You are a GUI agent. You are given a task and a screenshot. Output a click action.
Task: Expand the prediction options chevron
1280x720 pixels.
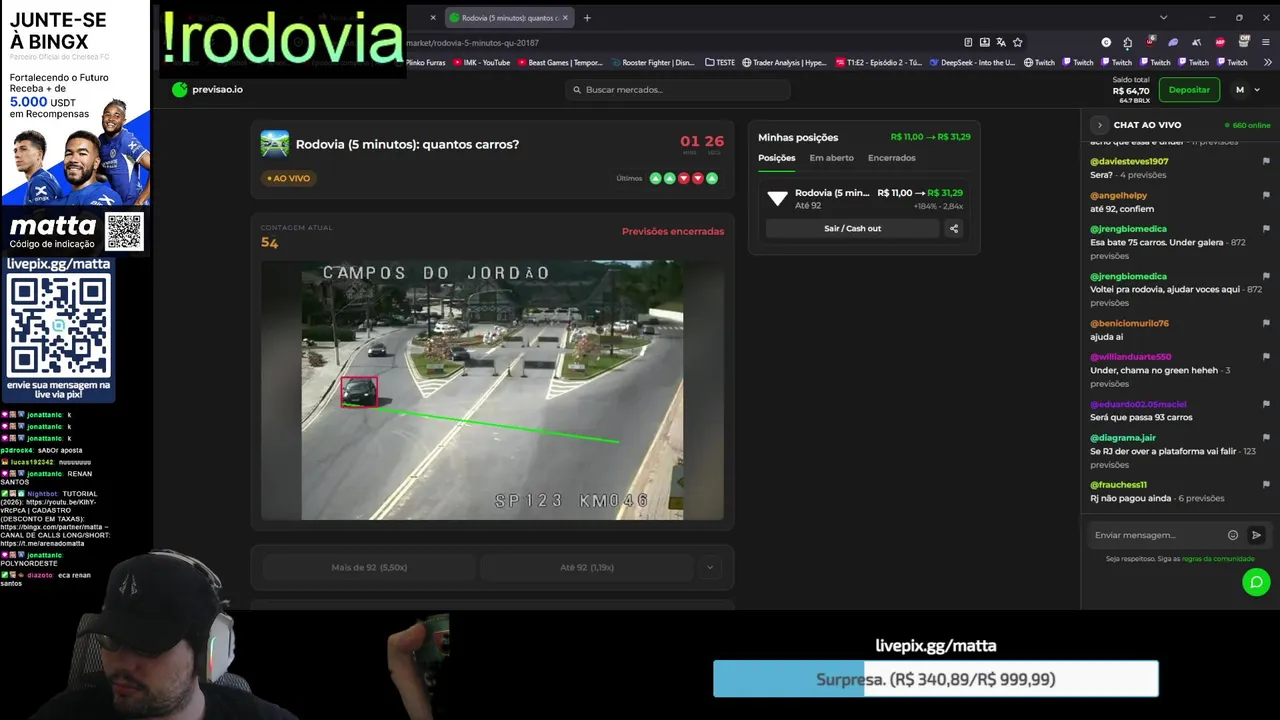710,567
